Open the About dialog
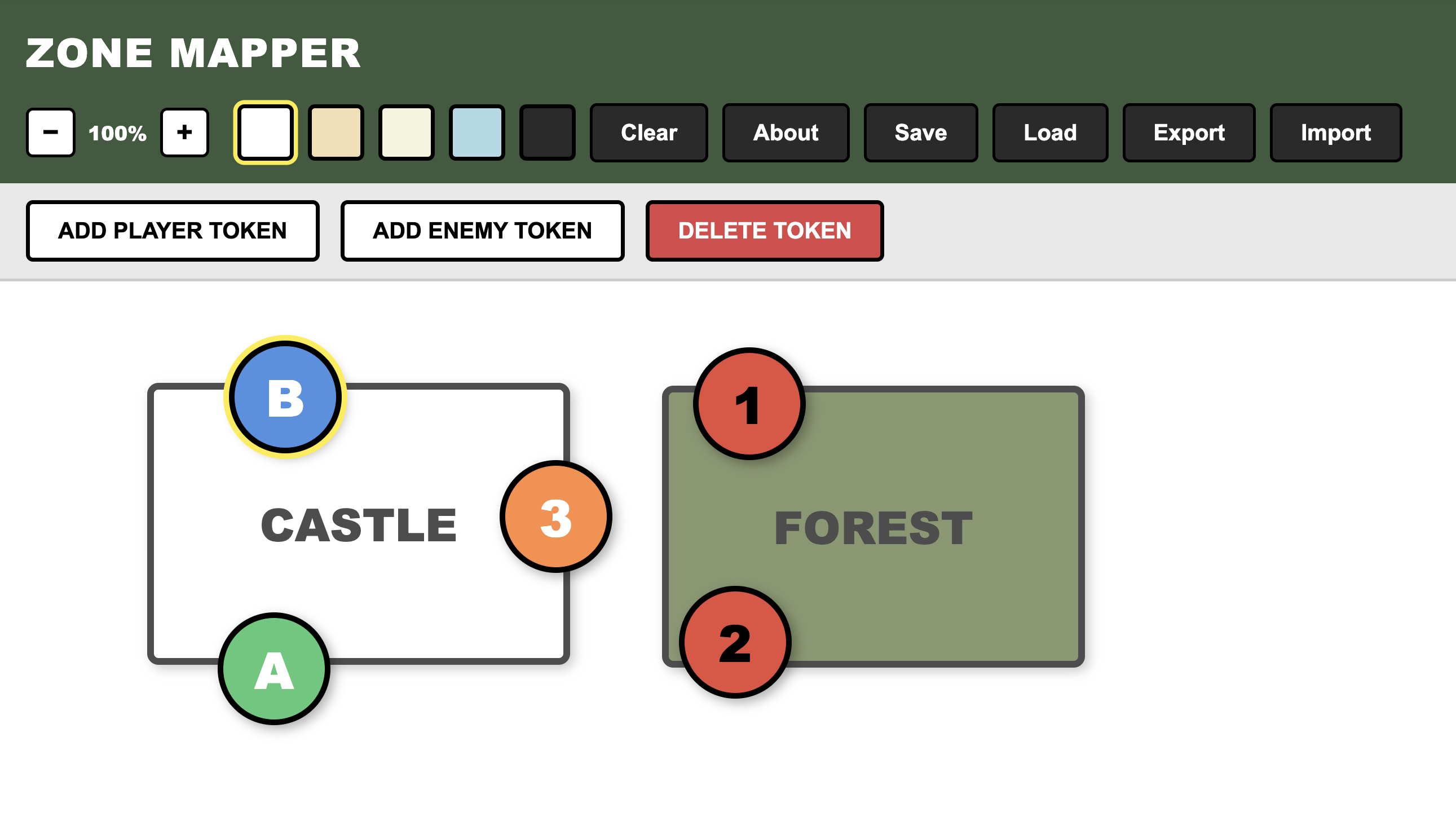 786,133
